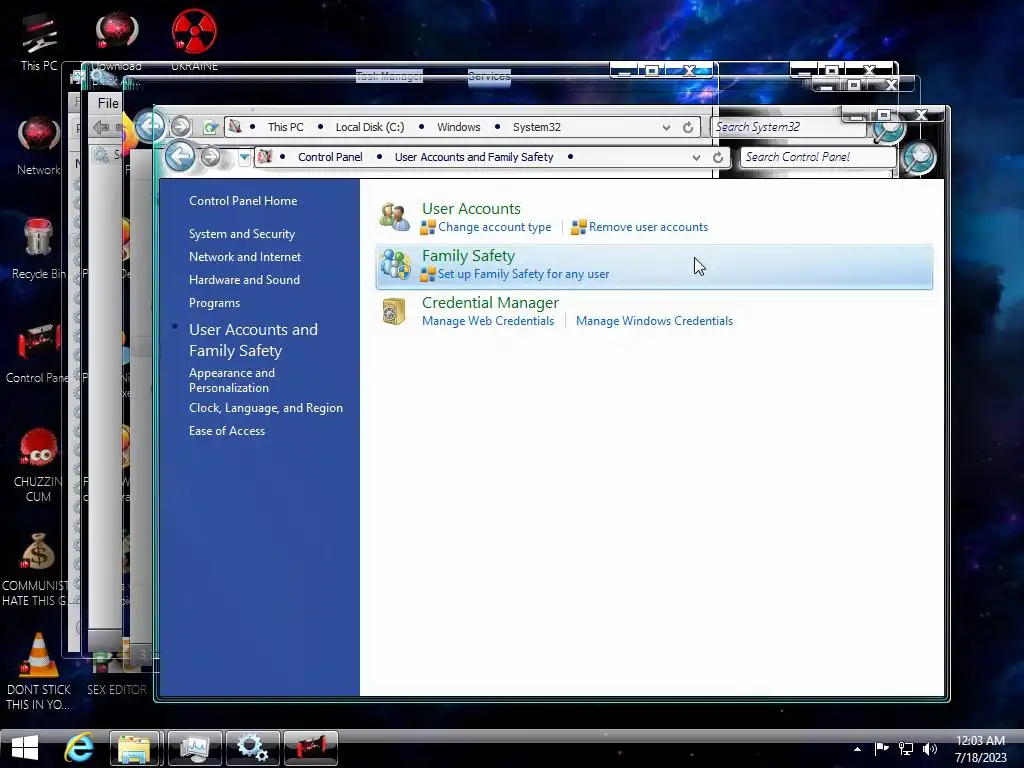Open DONT STICK traffic cone icon
Viewport: 1024px width, 768px height.
(38, 671)
